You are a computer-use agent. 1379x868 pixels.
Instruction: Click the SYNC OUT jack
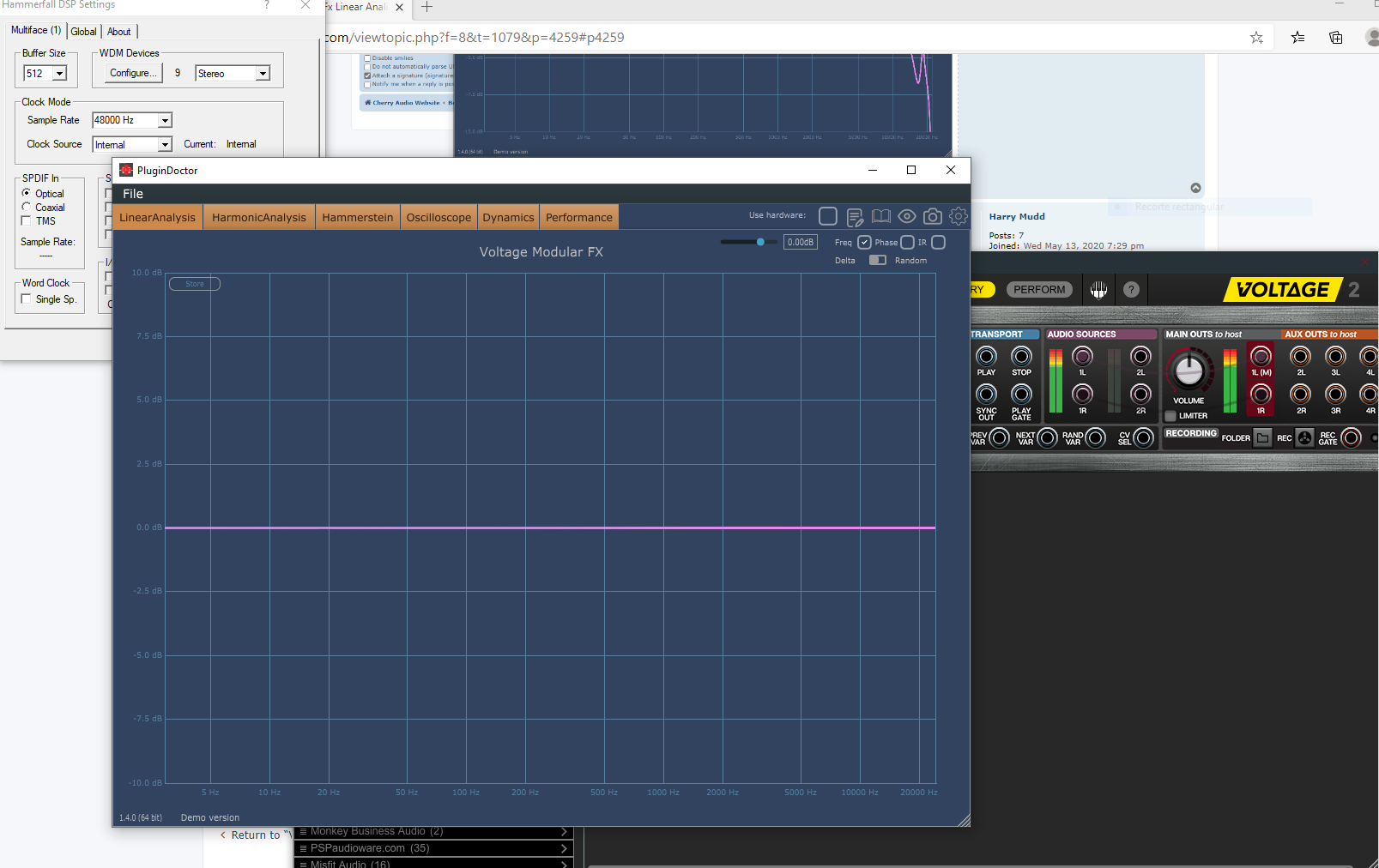(987, 394)
